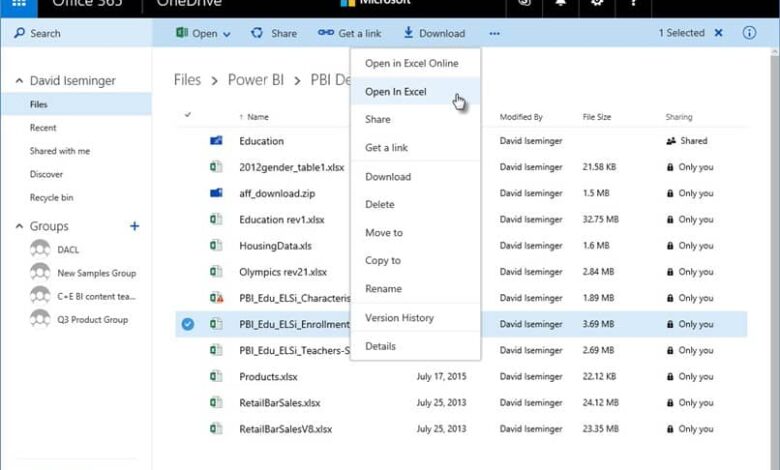The width and height of the screenshot is (780, 470).
Task: Click the Education rev1.xlsx Excel icon
Action: point(216,219)
